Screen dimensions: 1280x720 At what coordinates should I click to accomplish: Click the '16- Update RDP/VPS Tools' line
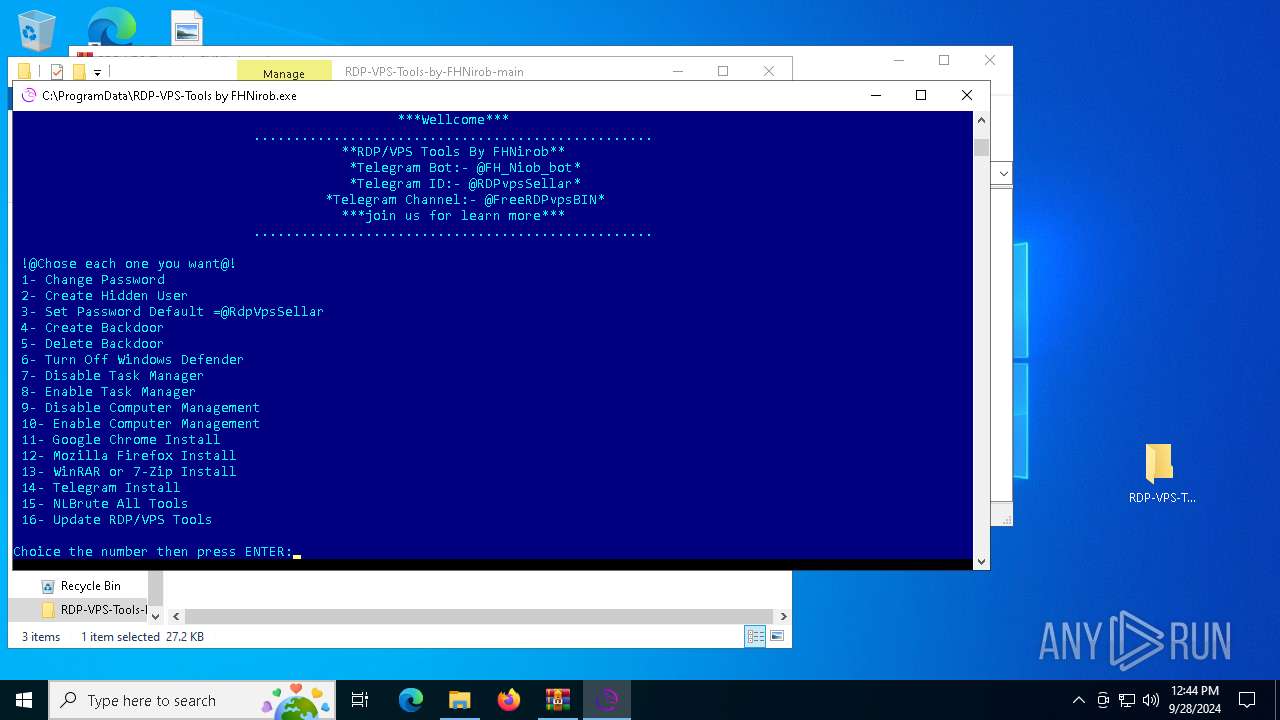(117, 520)
